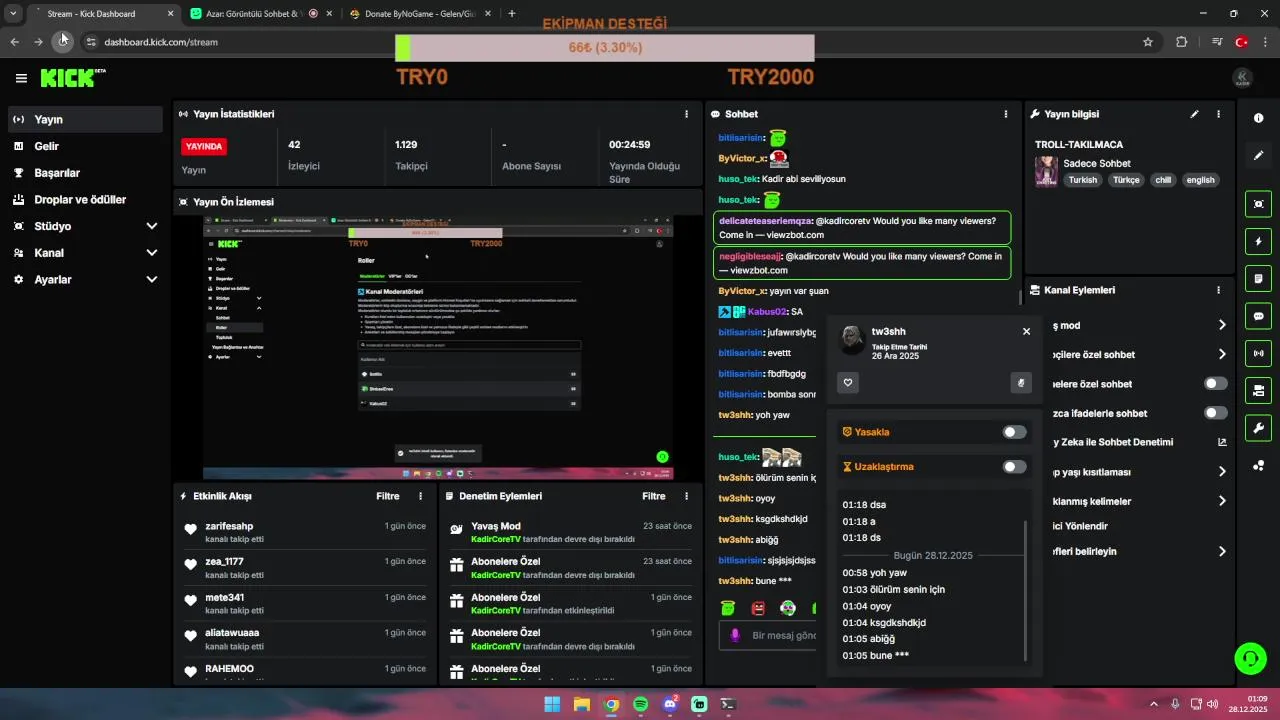Close the tw3shh user card
This screenshot has width=1280, height=720.
coord(1026,331)
